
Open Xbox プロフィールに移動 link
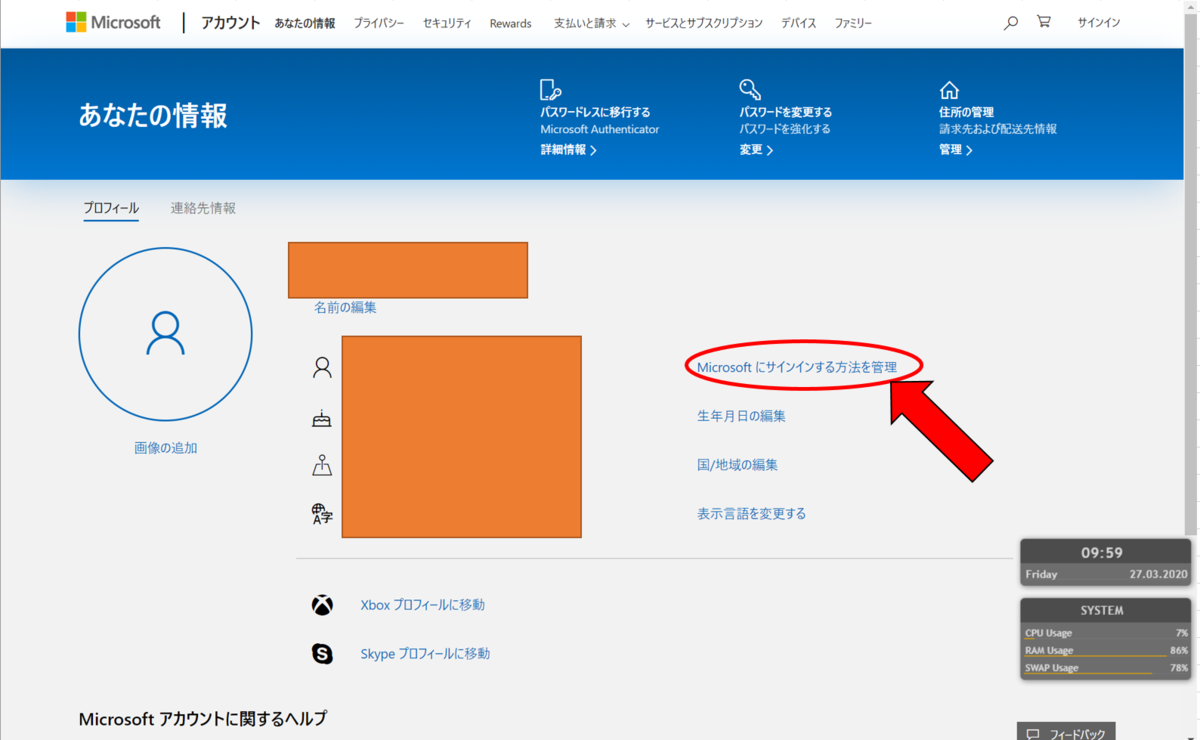click(422, 605)
